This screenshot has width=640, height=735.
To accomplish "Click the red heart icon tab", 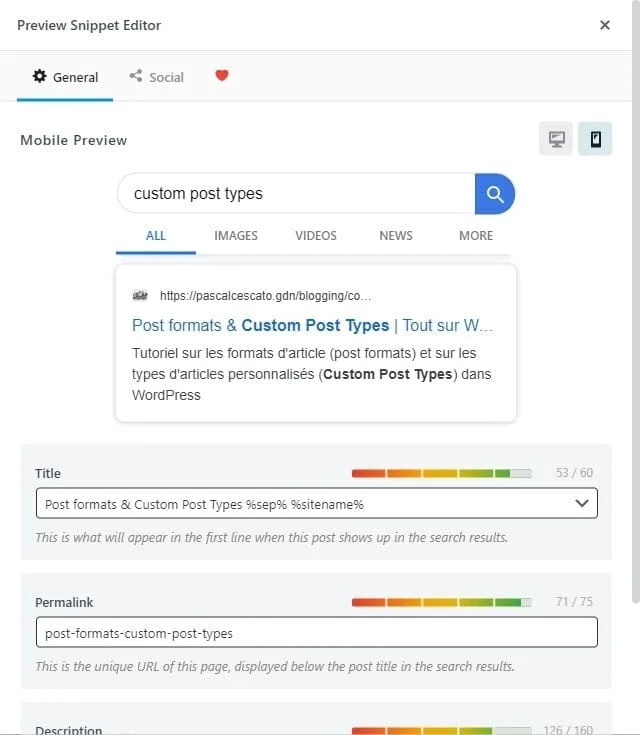I will point(222,76).
